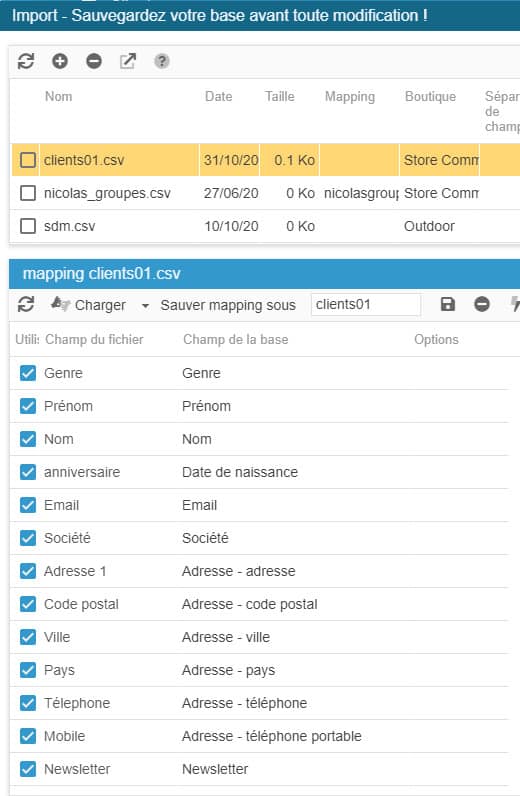
Task: Refresh the mapping panel
Action: click(x=26, y=305)
